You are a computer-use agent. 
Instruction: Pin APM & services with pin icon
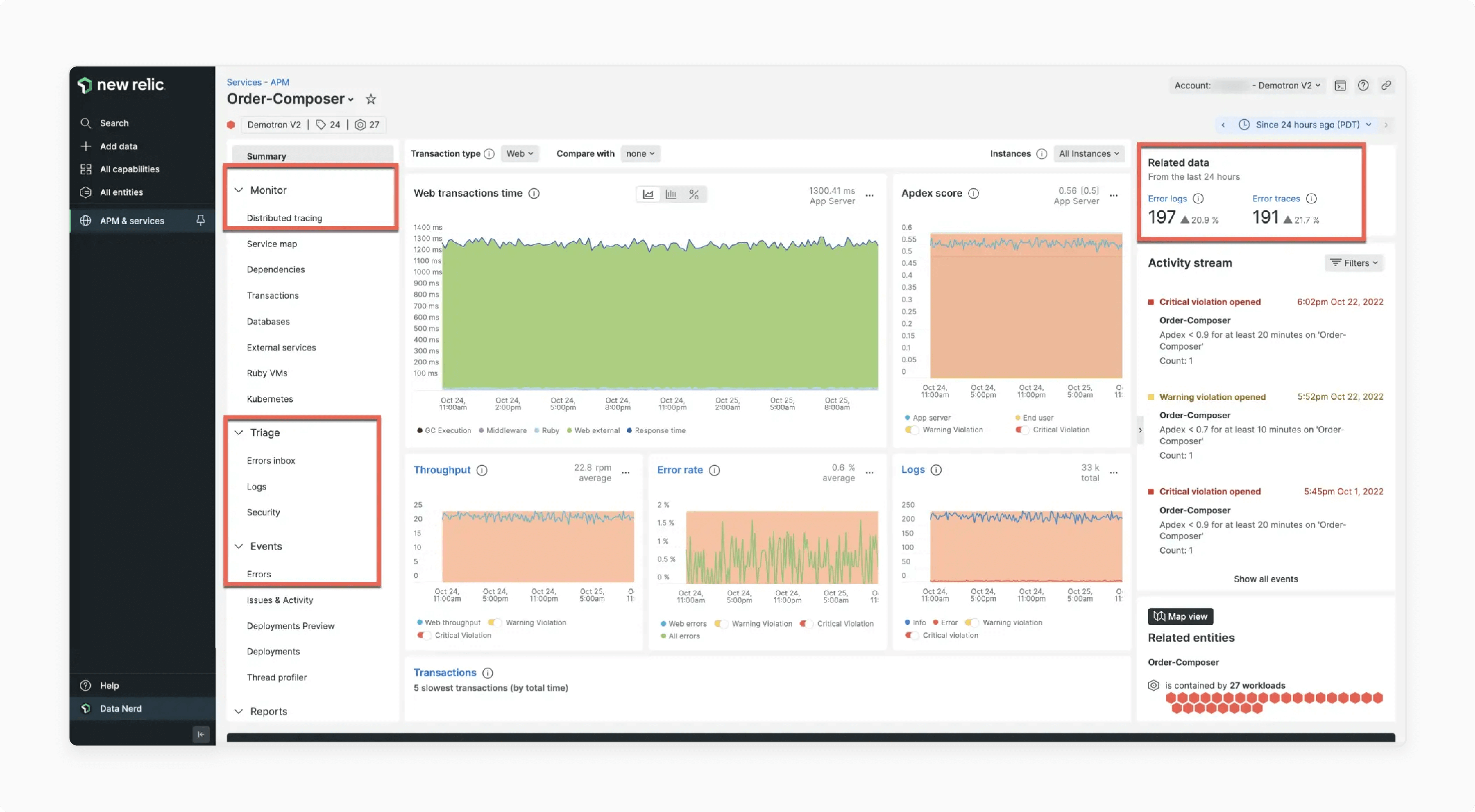pos(200,220)
